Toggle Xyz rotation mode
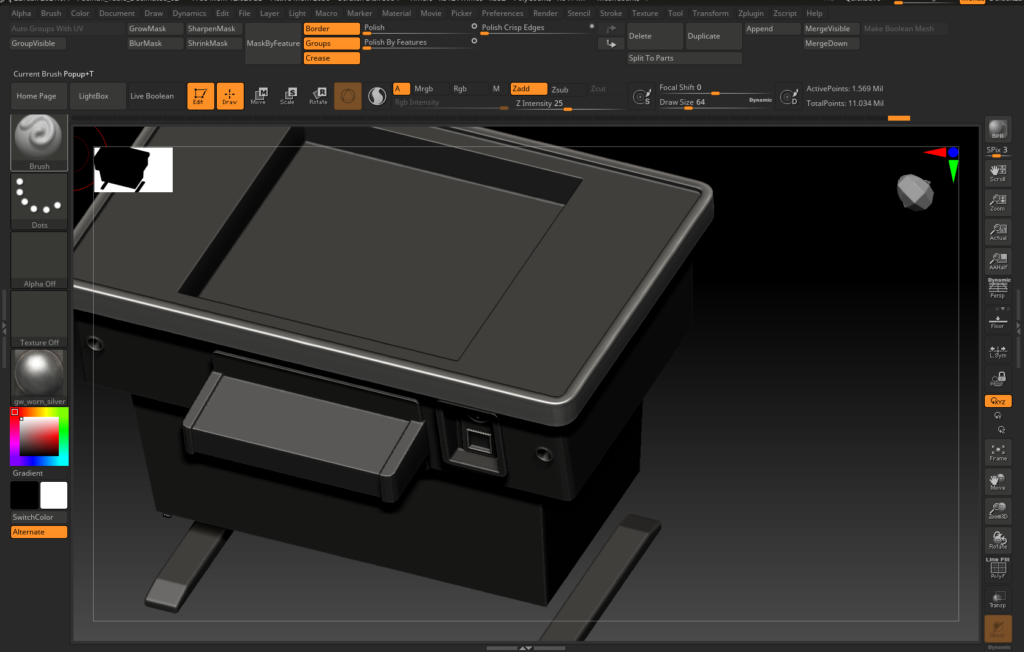Viewport: 1024px width, 652px height. (x=997, y=401)
